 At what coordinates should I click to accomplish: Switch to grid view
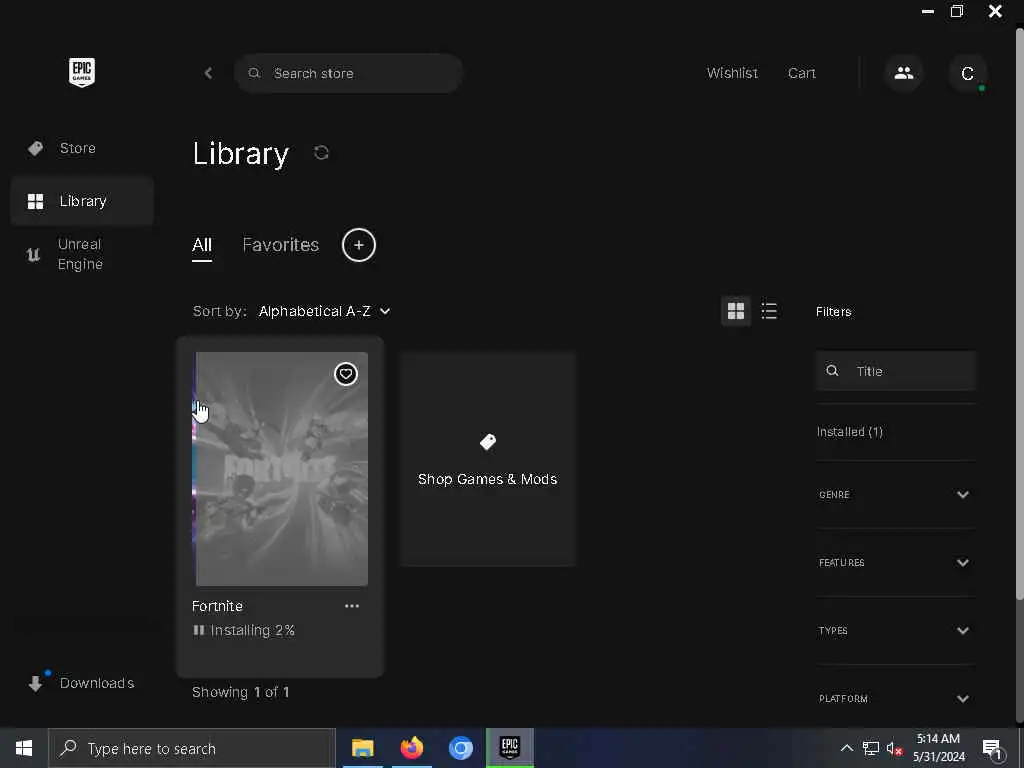click(736, 311)
